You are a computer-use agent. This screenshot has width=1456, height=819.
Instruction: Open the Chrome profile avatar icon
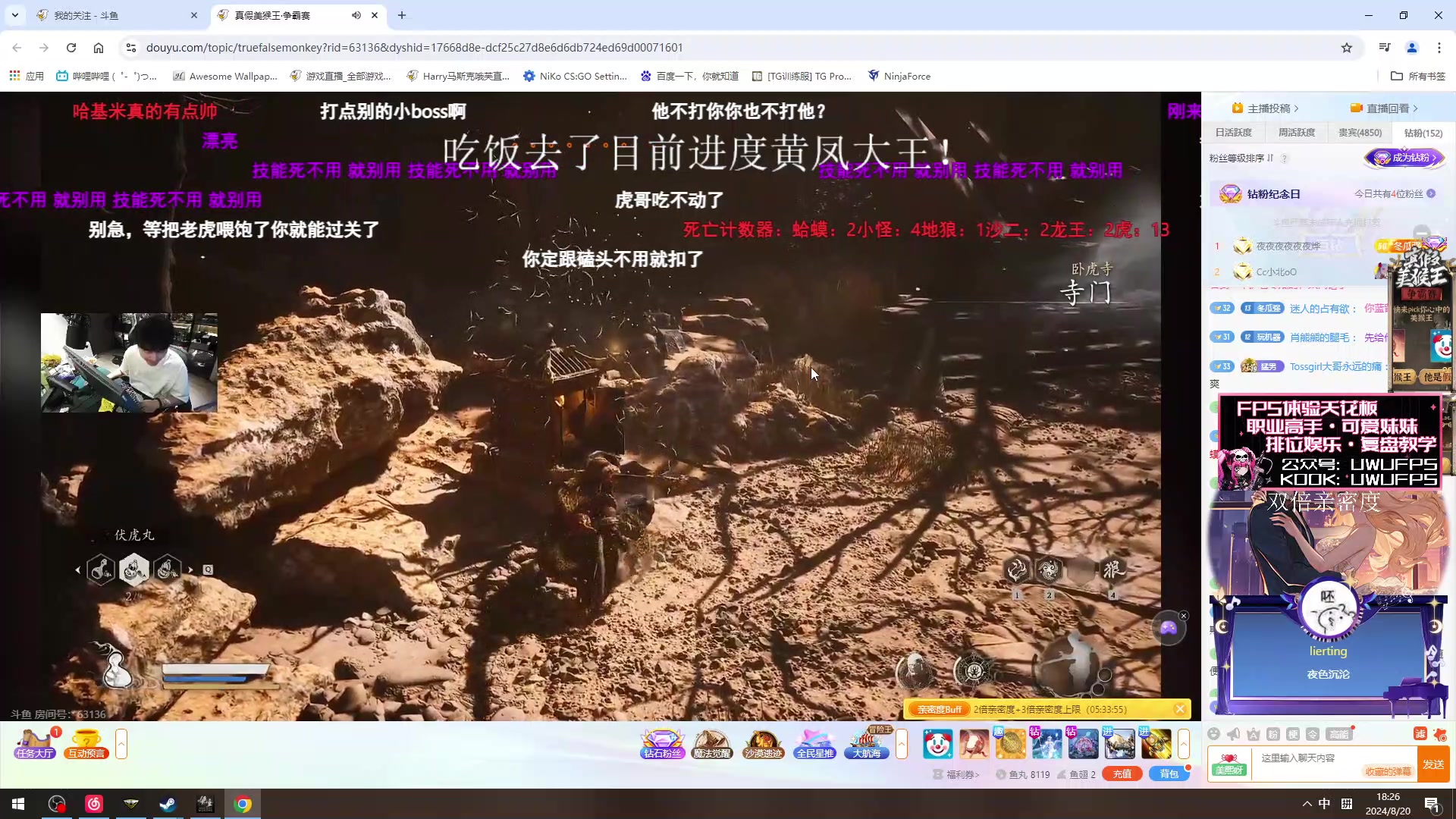1411,48
